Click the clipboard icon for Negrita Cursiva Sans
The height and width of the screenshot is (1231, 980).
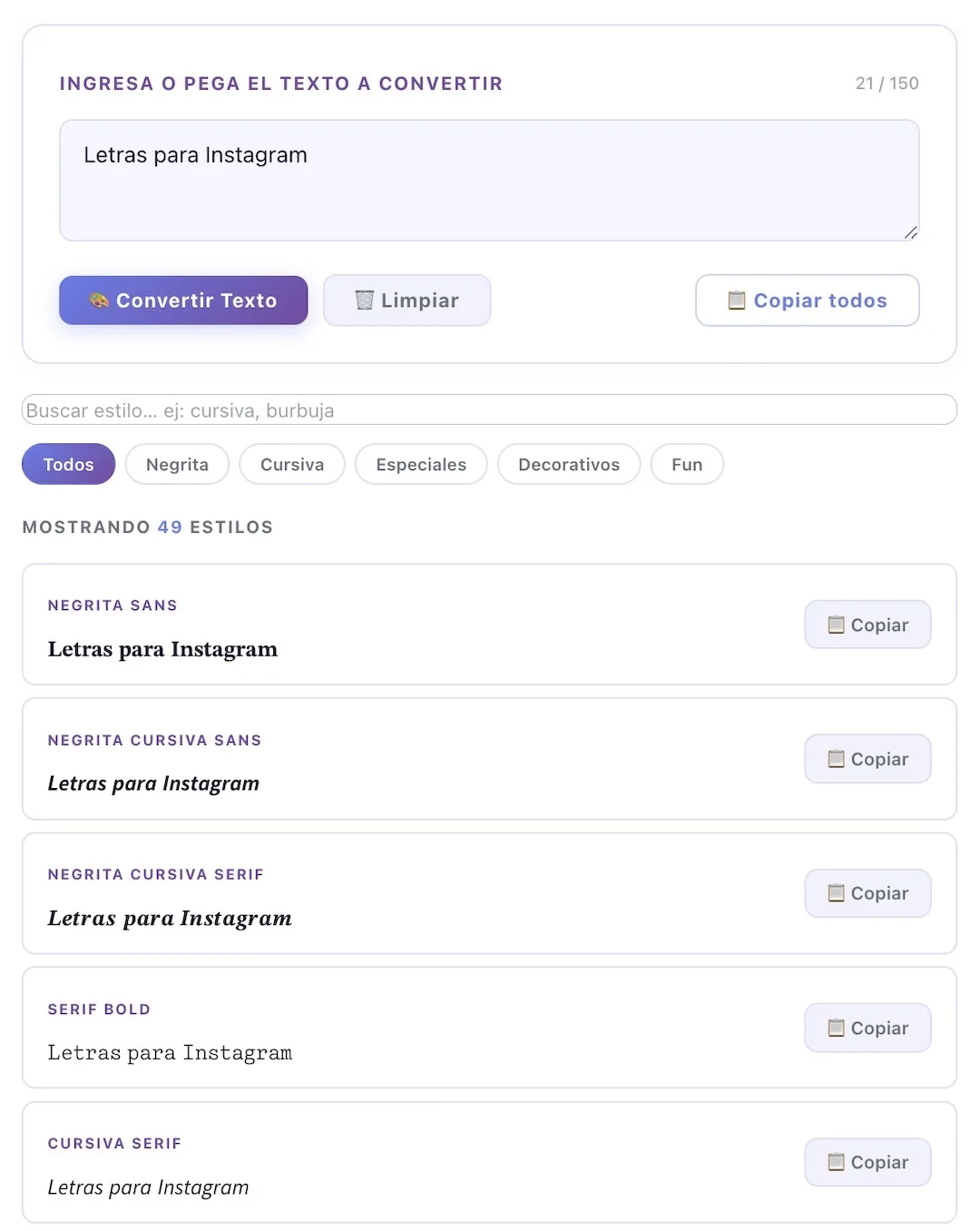click(837, 759)
